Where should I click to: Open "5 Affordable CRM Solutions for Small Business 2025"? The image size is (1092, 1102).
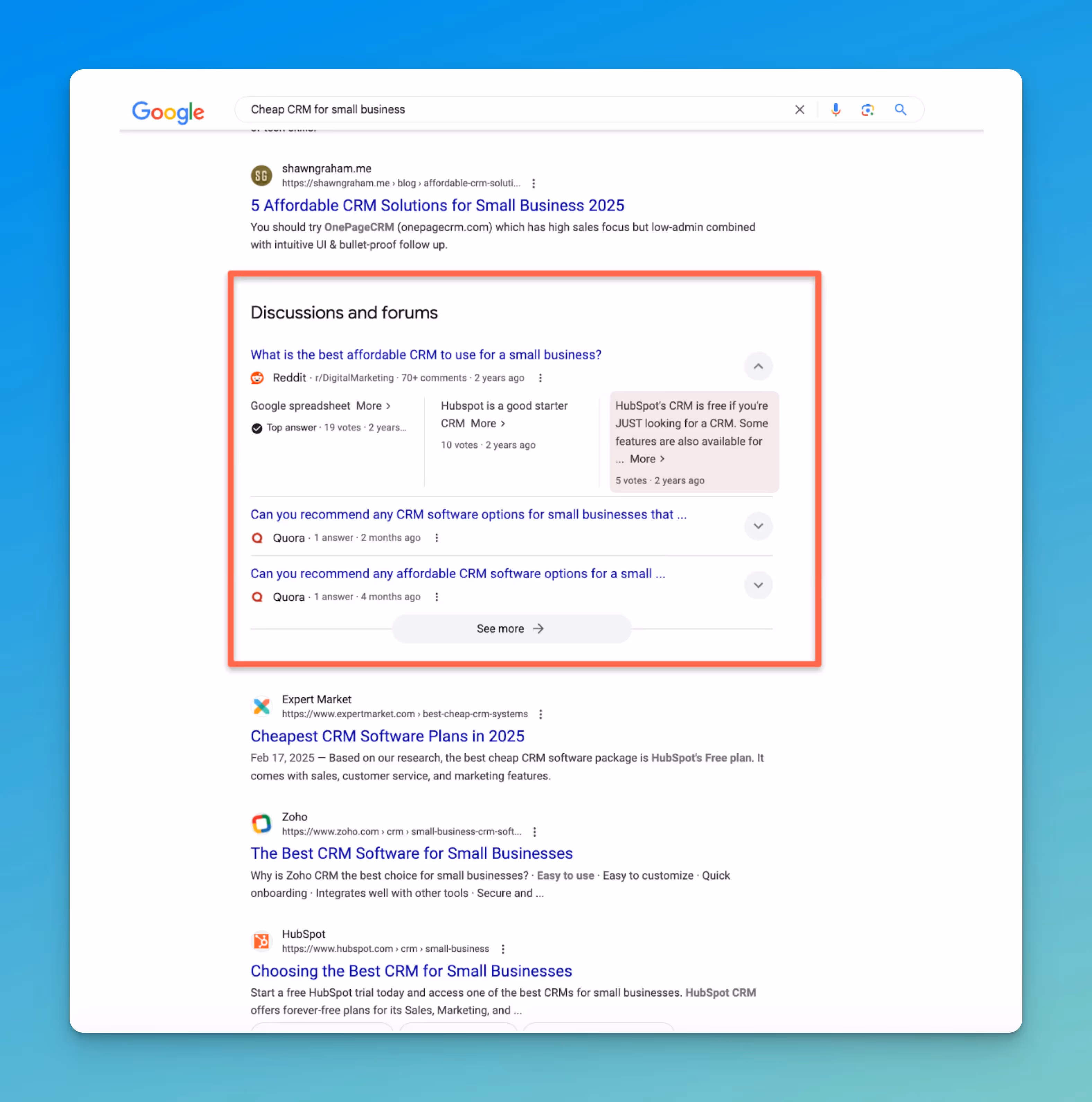(437, 205)
